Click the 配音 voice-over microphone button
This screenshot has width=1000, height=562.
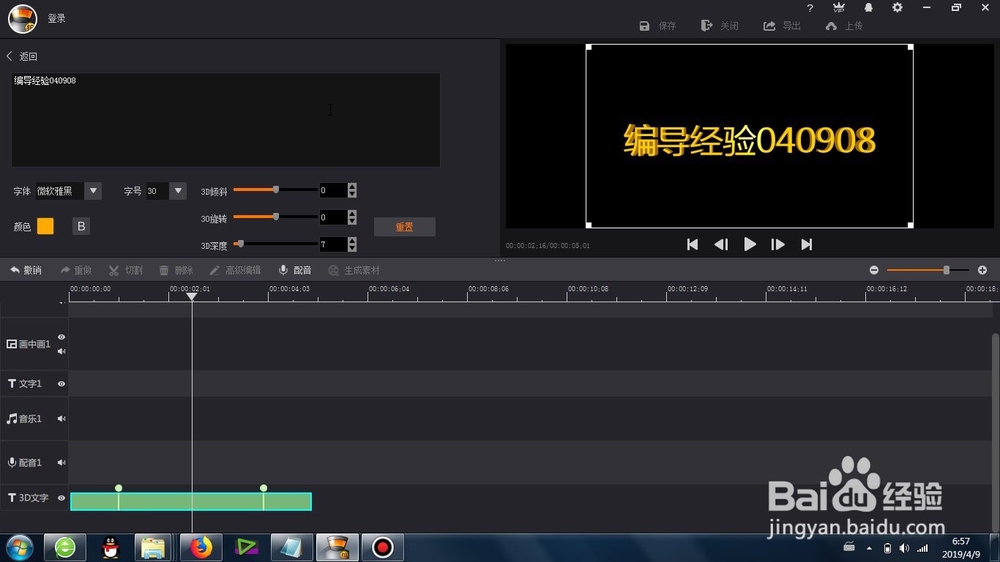point(295,270)
